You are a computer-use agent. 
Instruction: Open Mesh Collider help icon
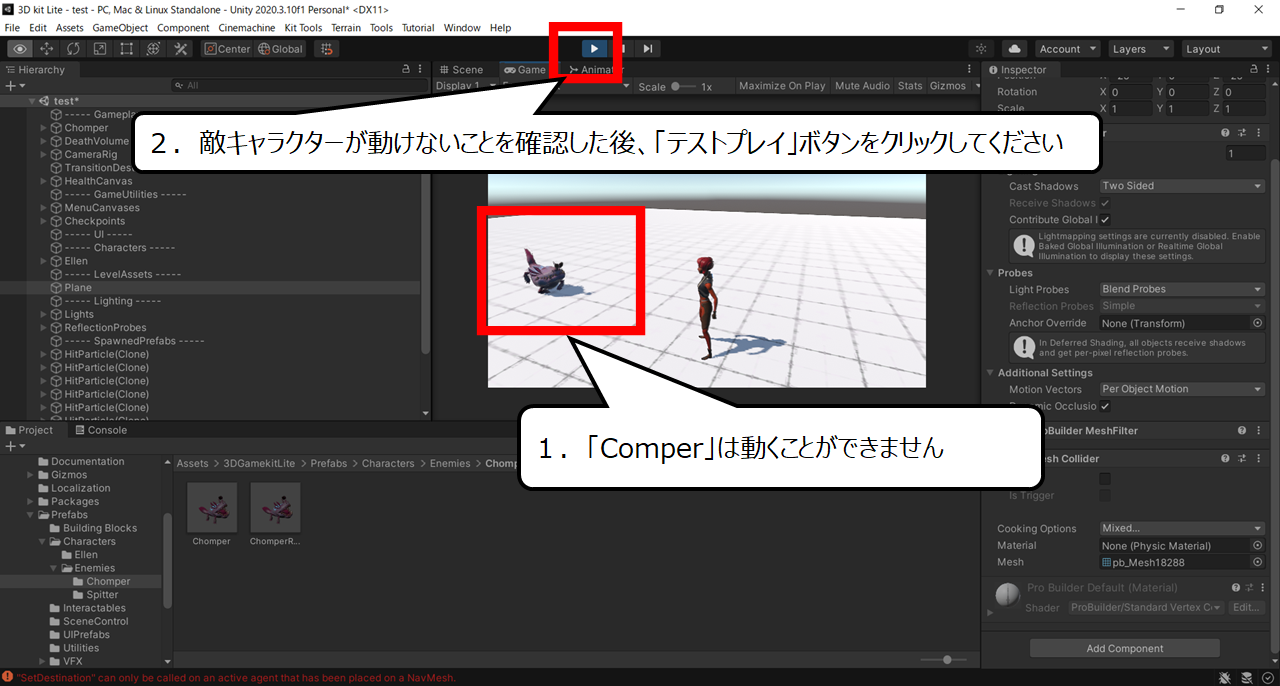click(1226, 458)
